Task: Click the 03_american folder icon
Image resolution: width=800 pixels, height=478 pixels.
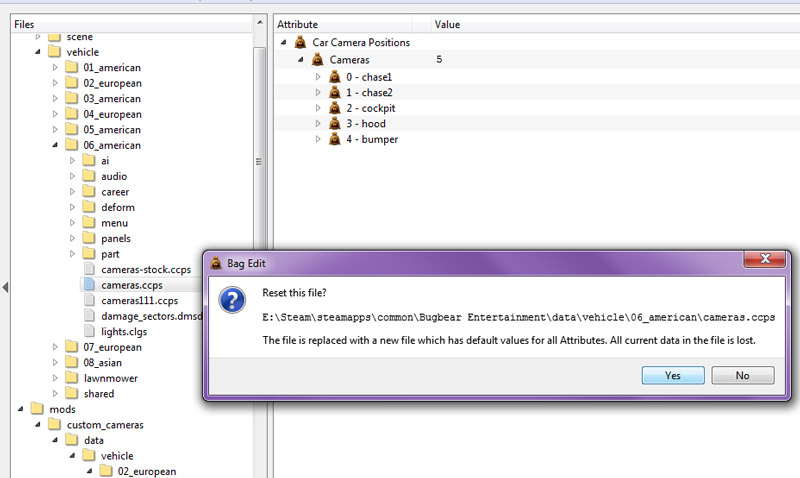Action: click(72, 98)
